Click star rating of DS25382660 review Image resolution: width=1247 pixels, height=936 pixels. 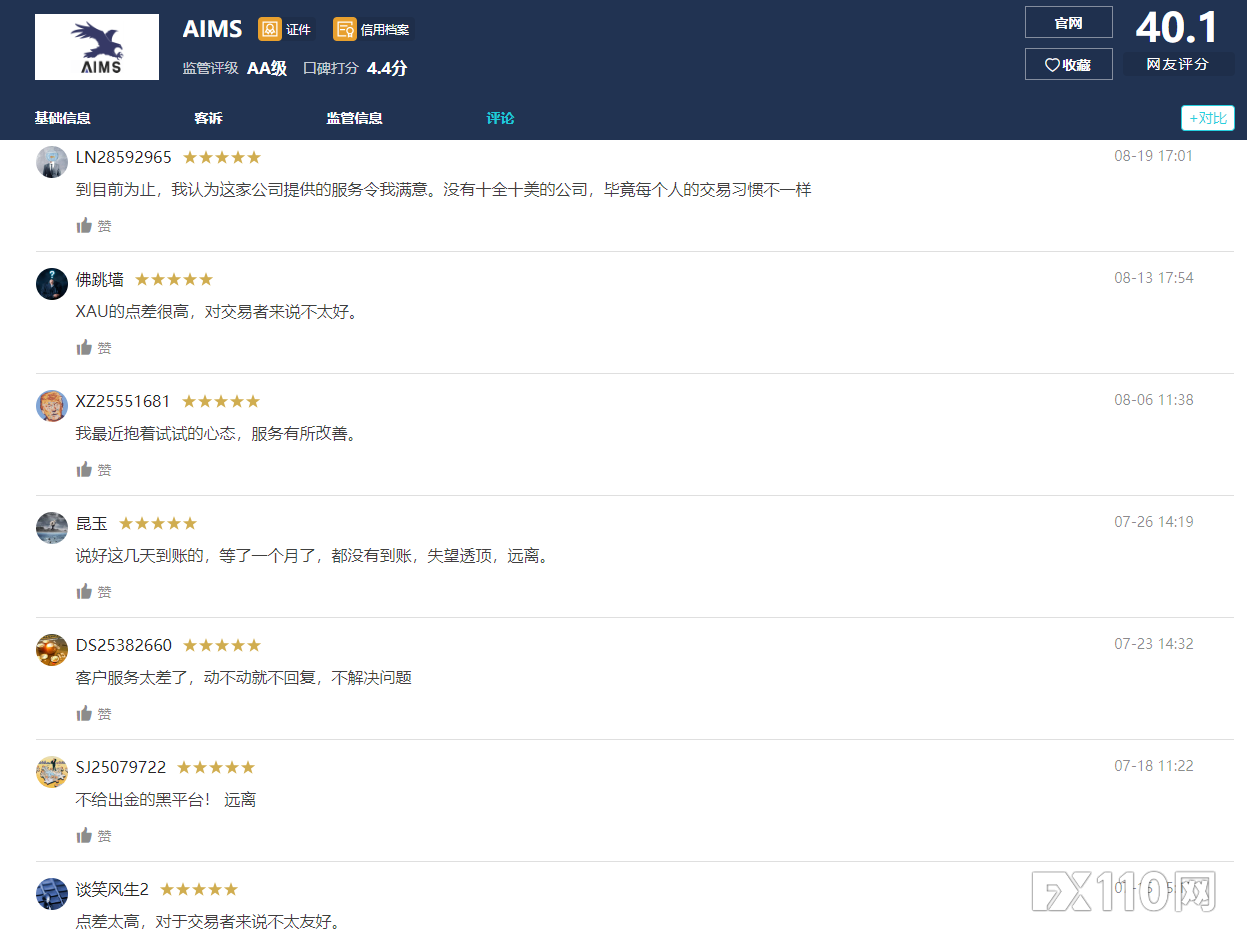tap(222, 646)
